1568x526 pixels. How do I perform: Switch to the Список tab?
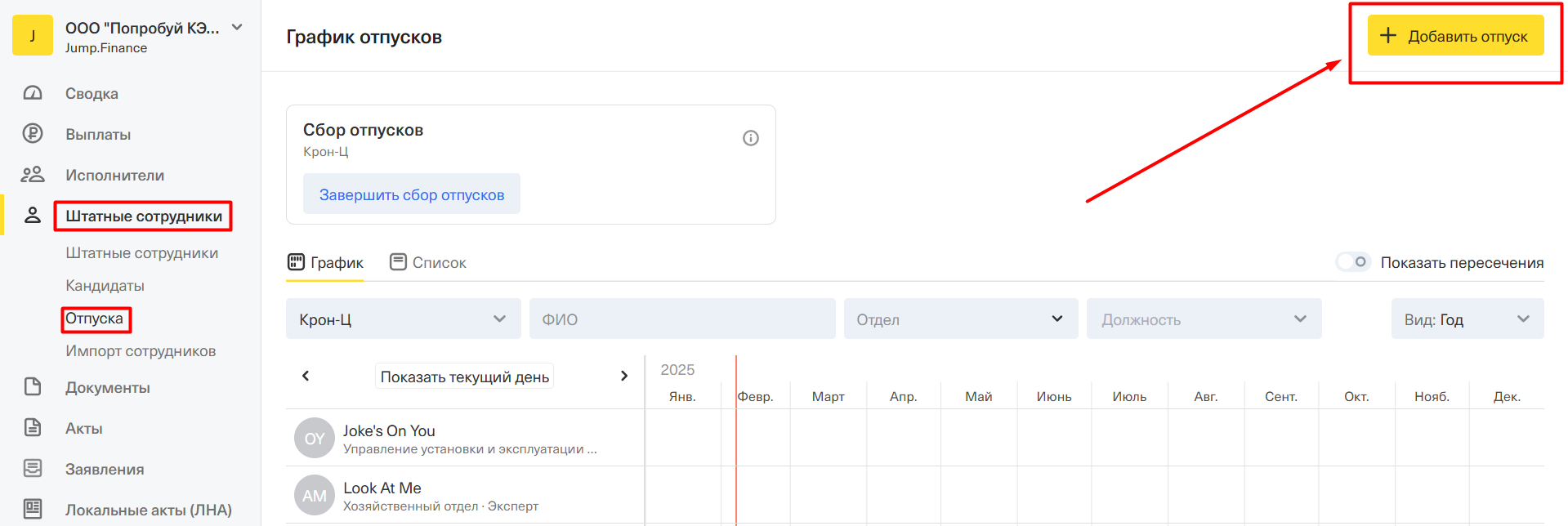pos(428,263)
